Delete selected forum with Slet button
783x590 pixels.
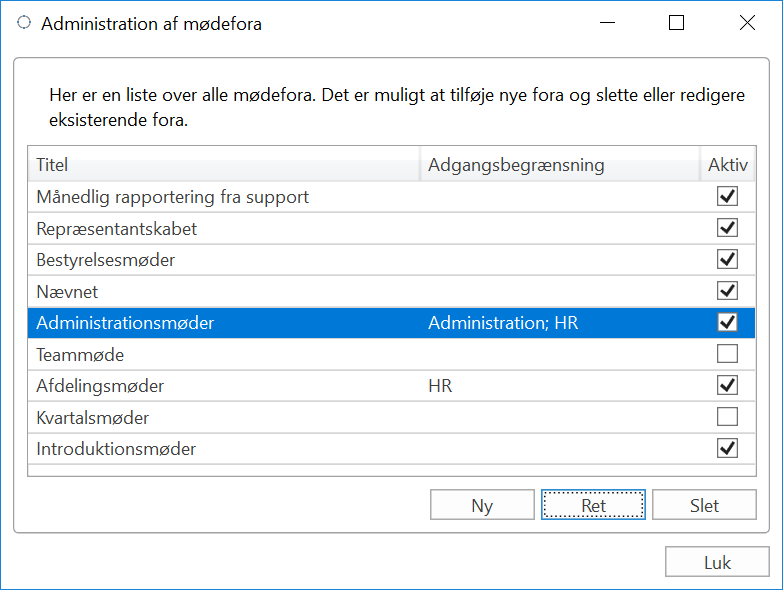704,506
